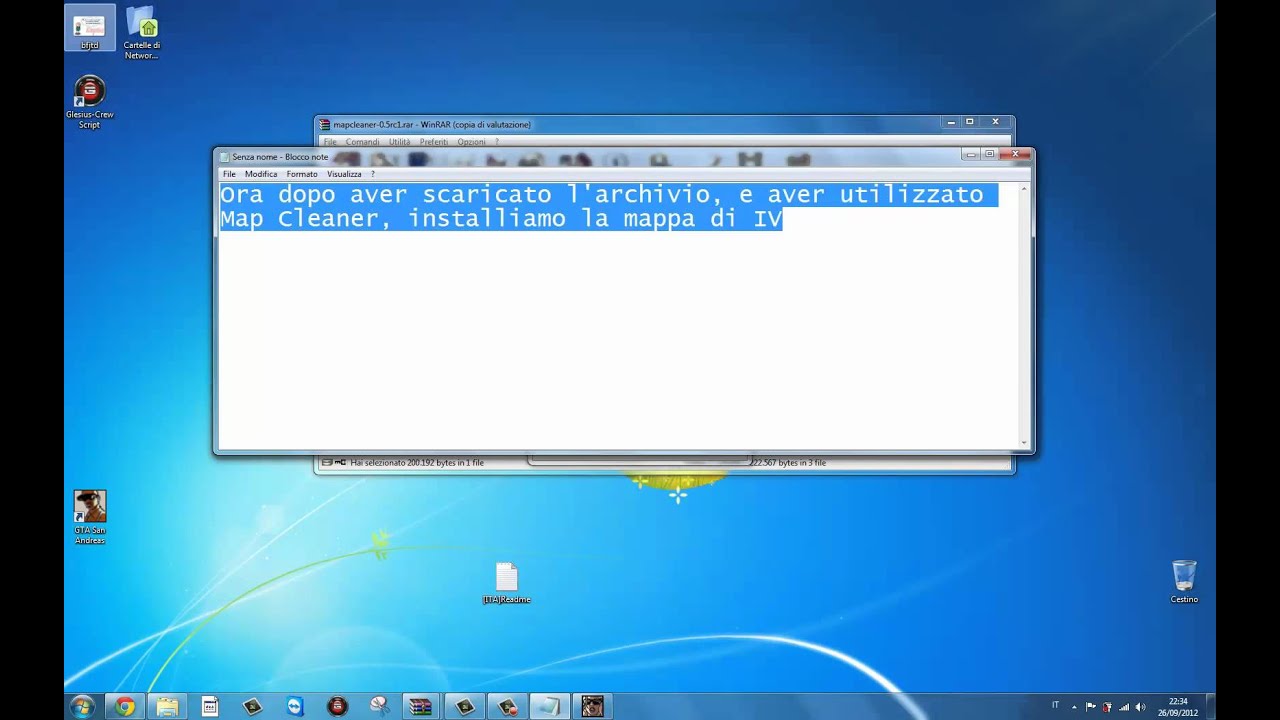Select the Cestino recycle bin icon

coord(1184,581)
